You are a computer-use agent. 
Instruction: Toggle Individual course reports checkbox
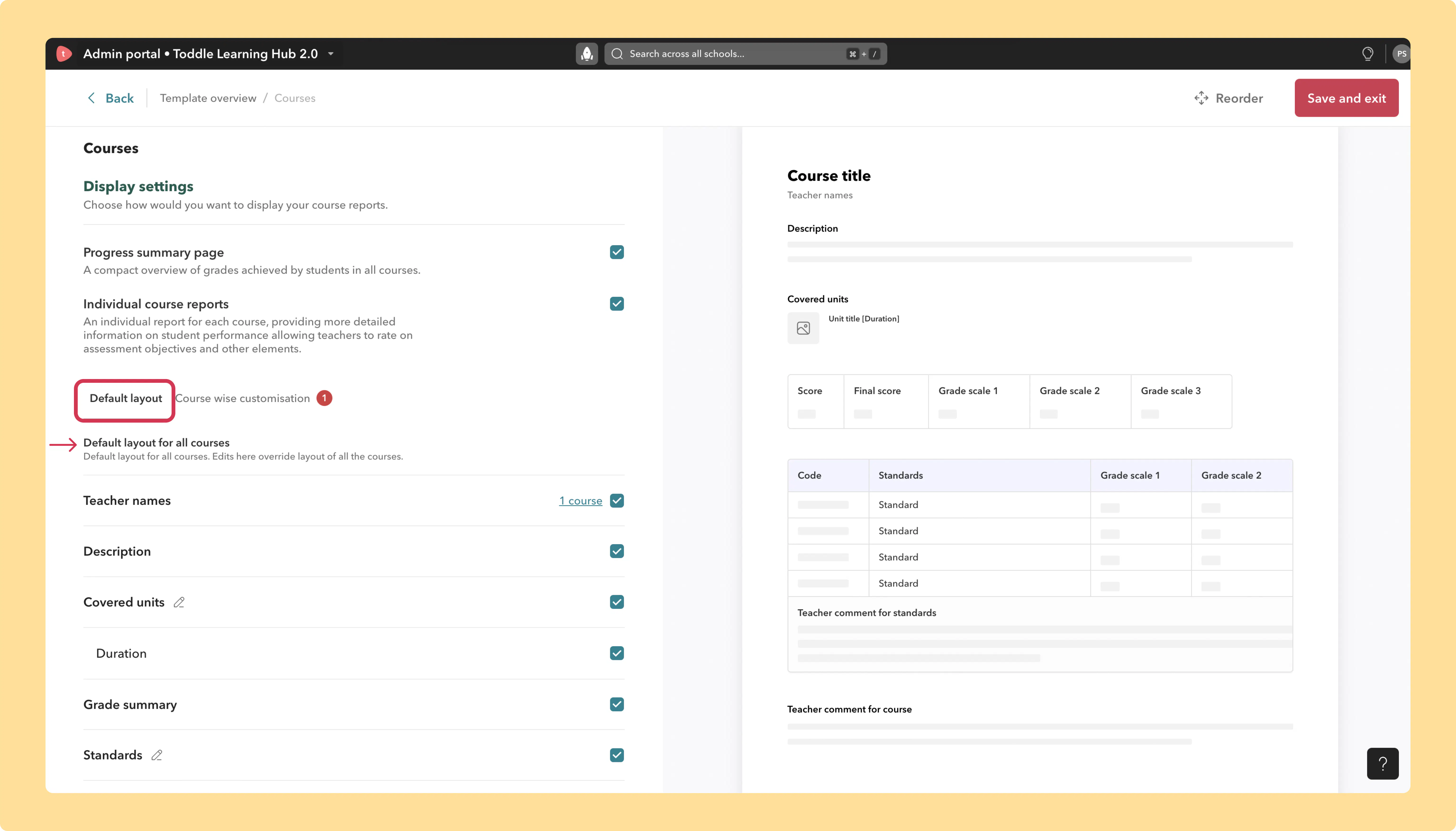pos(617,304)
